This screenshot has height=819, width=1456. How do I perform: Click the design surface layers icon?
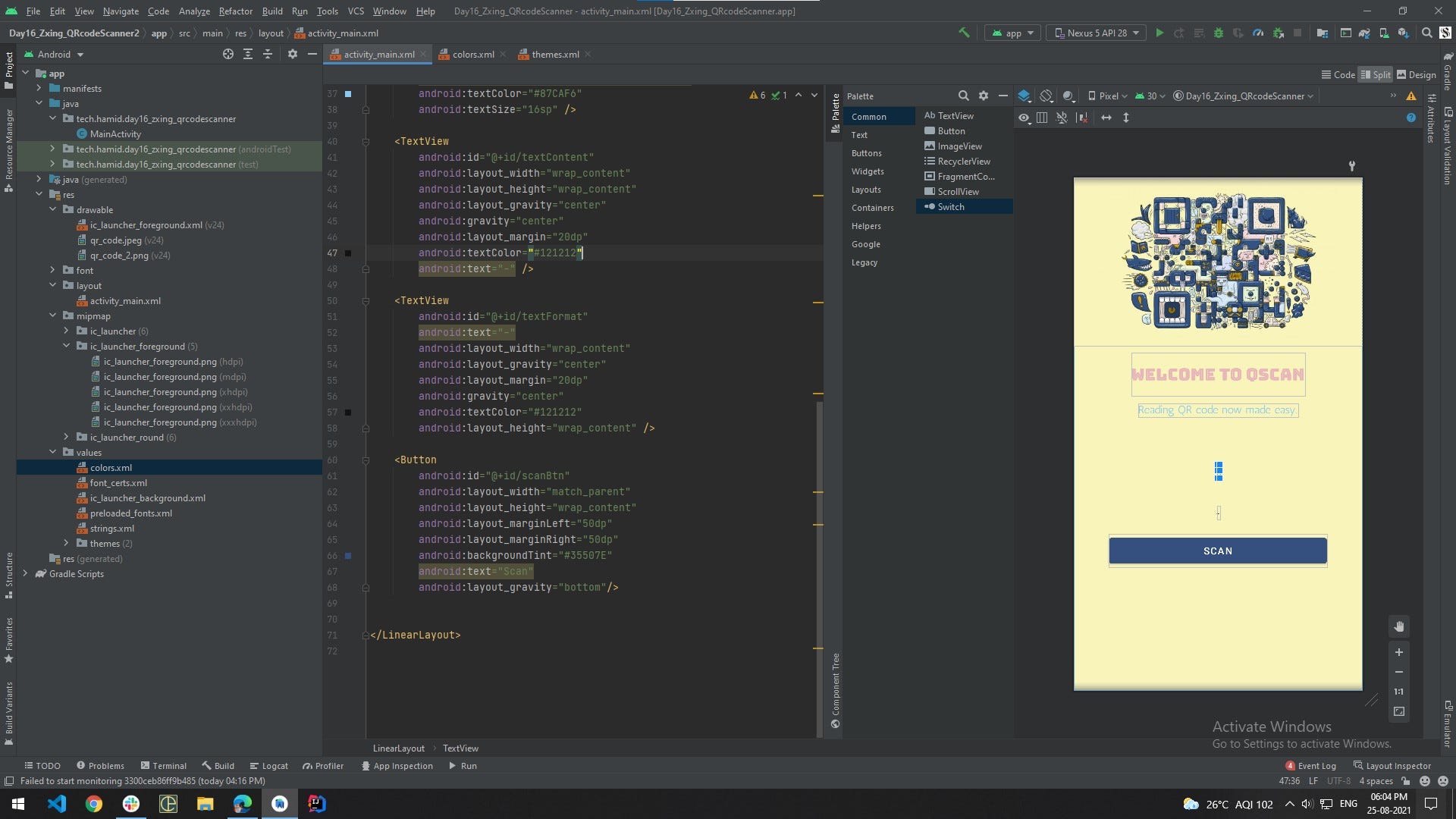1024,96
